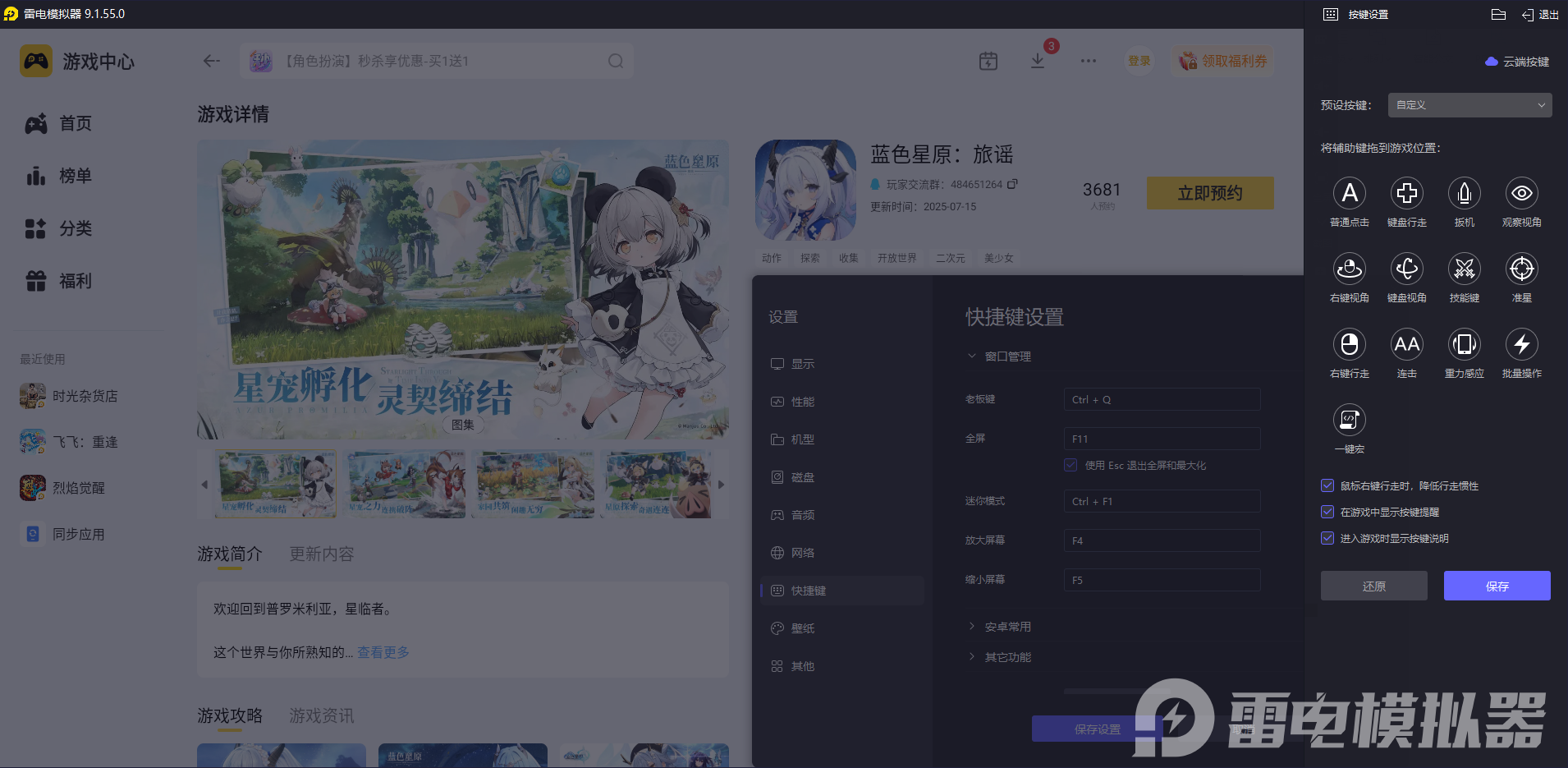The image size is (1568, 768).
Task: Switch to the 壁纸 settings tab
Action: 803,628
